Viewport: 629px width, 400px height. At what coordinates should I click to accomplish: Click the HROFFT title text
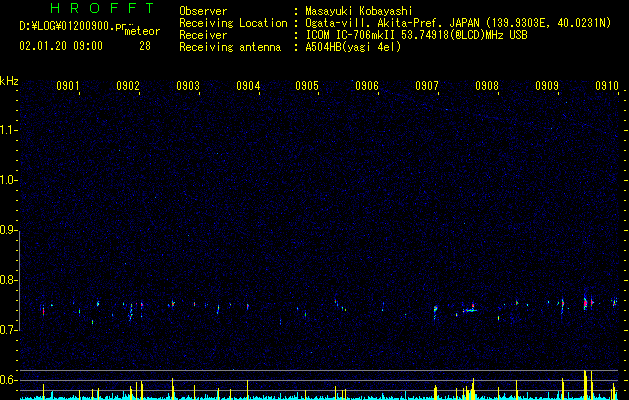[x=102, y=8]
